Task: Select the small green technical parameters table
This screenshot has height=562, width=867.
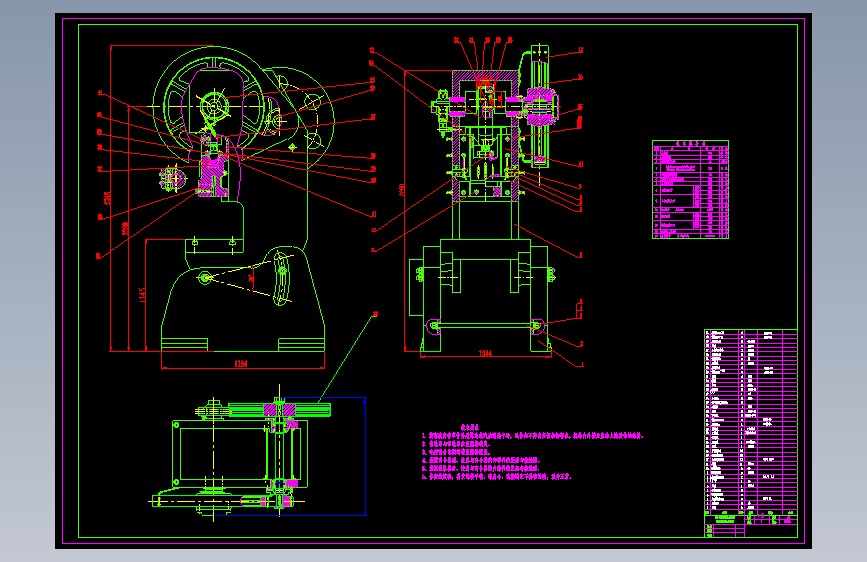Action: 690,189
